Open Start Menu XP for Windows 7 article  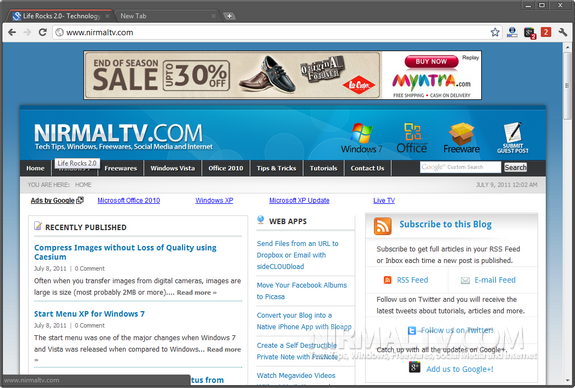(89, 314)
